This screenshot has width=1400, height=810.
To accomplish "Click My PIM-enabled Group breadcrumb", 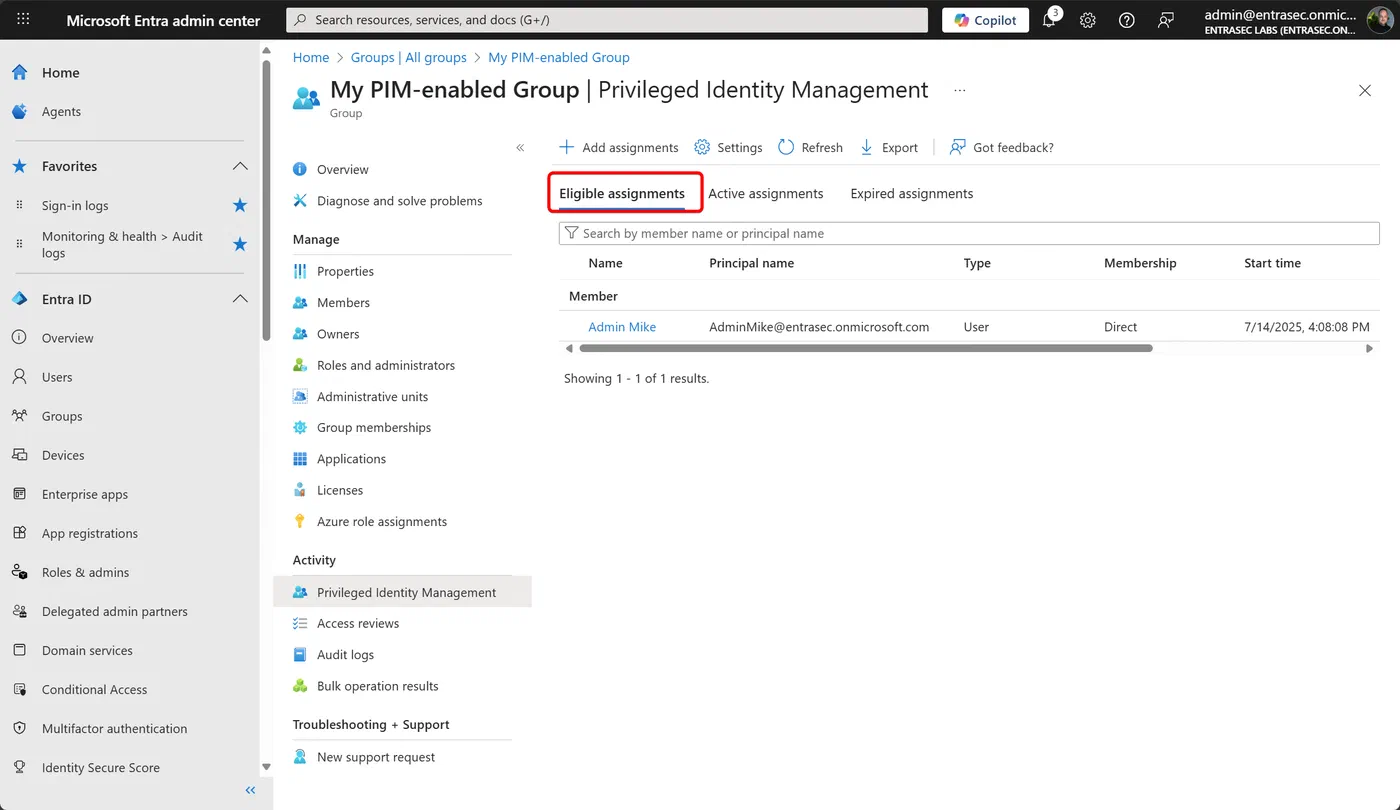I will point(559,57).
